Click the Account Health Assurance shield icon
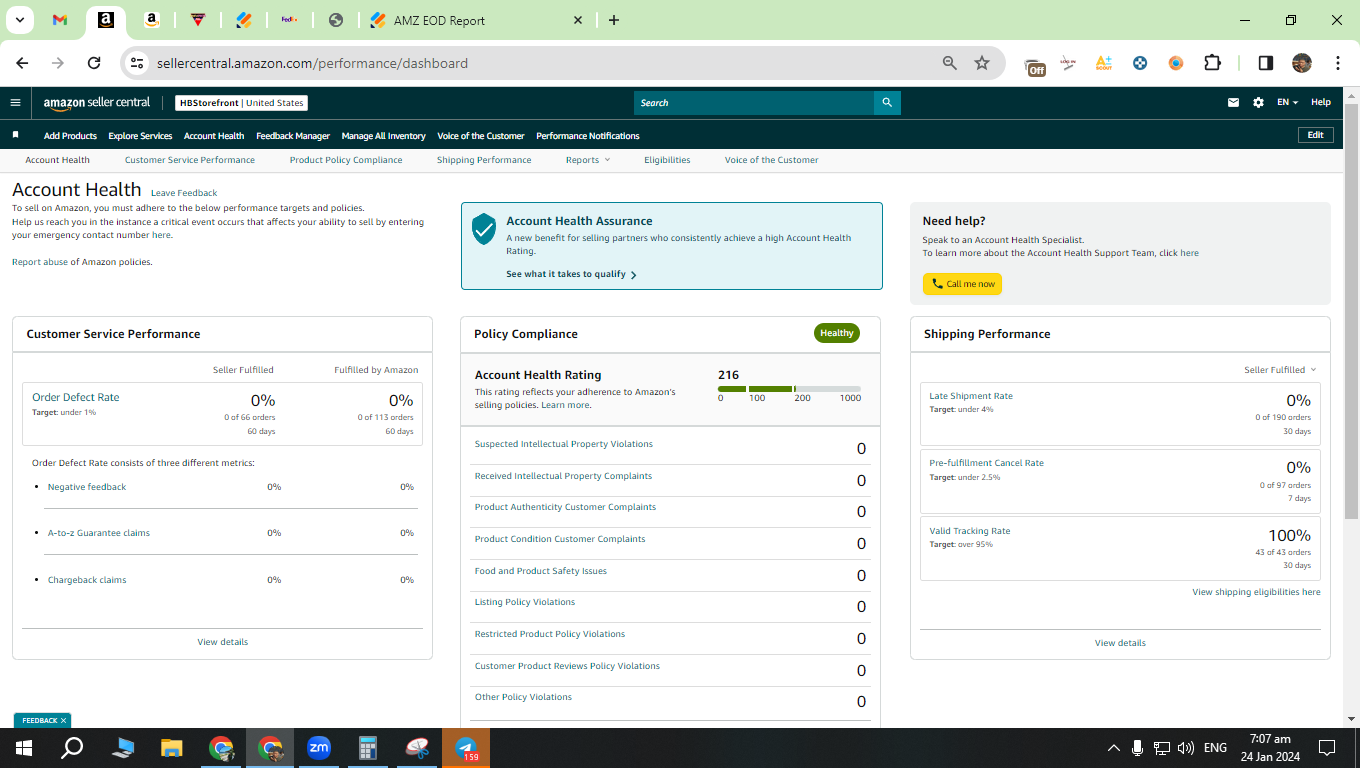 click(484, 229)
